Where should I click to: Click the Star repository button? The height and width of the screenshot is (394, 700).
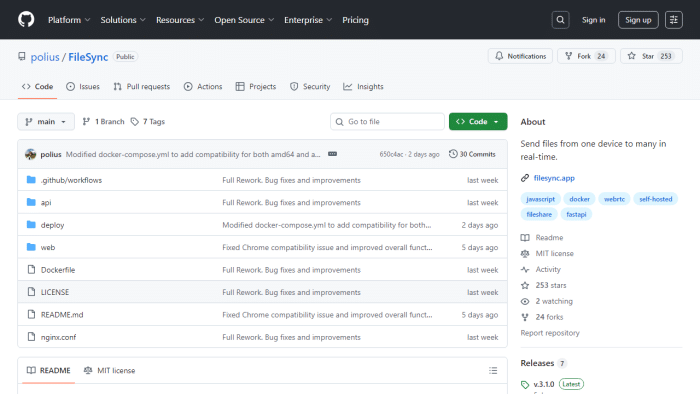click(651, 56)
